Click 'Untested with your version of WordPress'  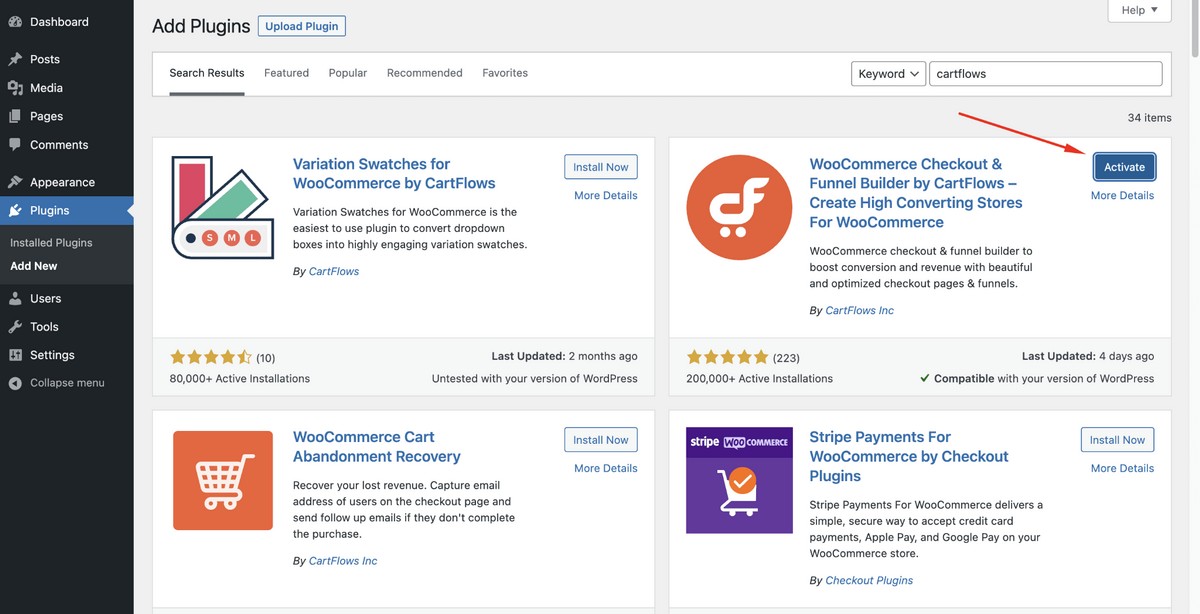click(534, 379)
